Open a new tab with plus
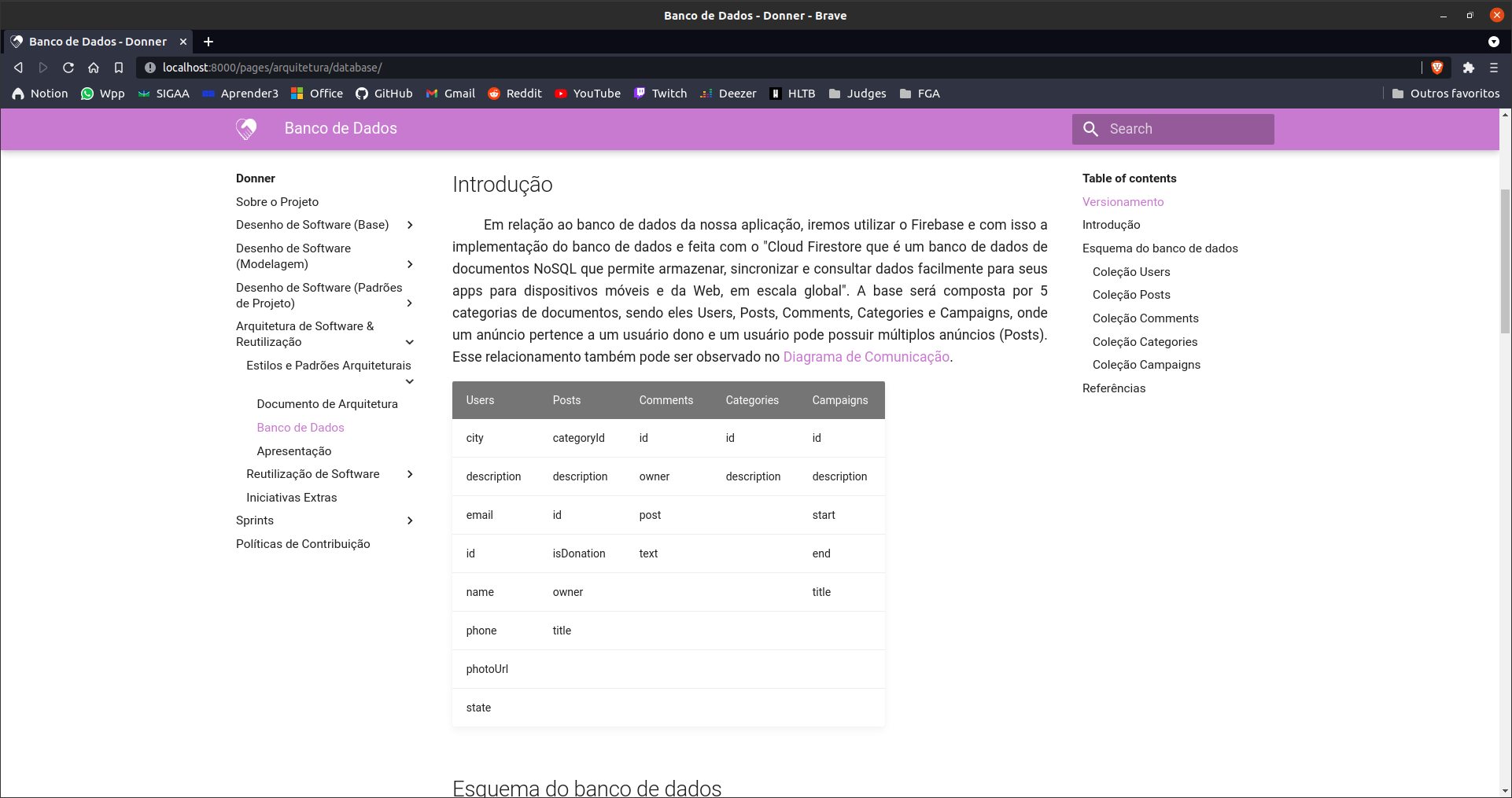 208,42
